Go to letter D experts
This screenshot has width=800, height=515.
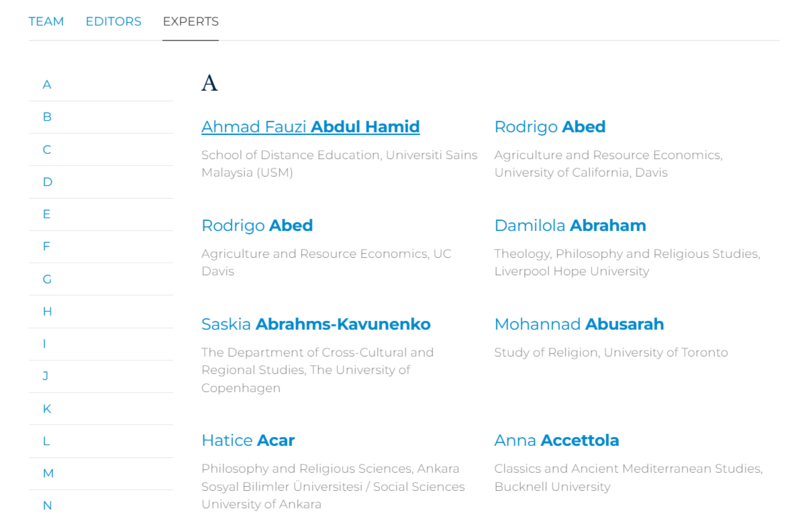pyautogui.click(x=47, y=182)
